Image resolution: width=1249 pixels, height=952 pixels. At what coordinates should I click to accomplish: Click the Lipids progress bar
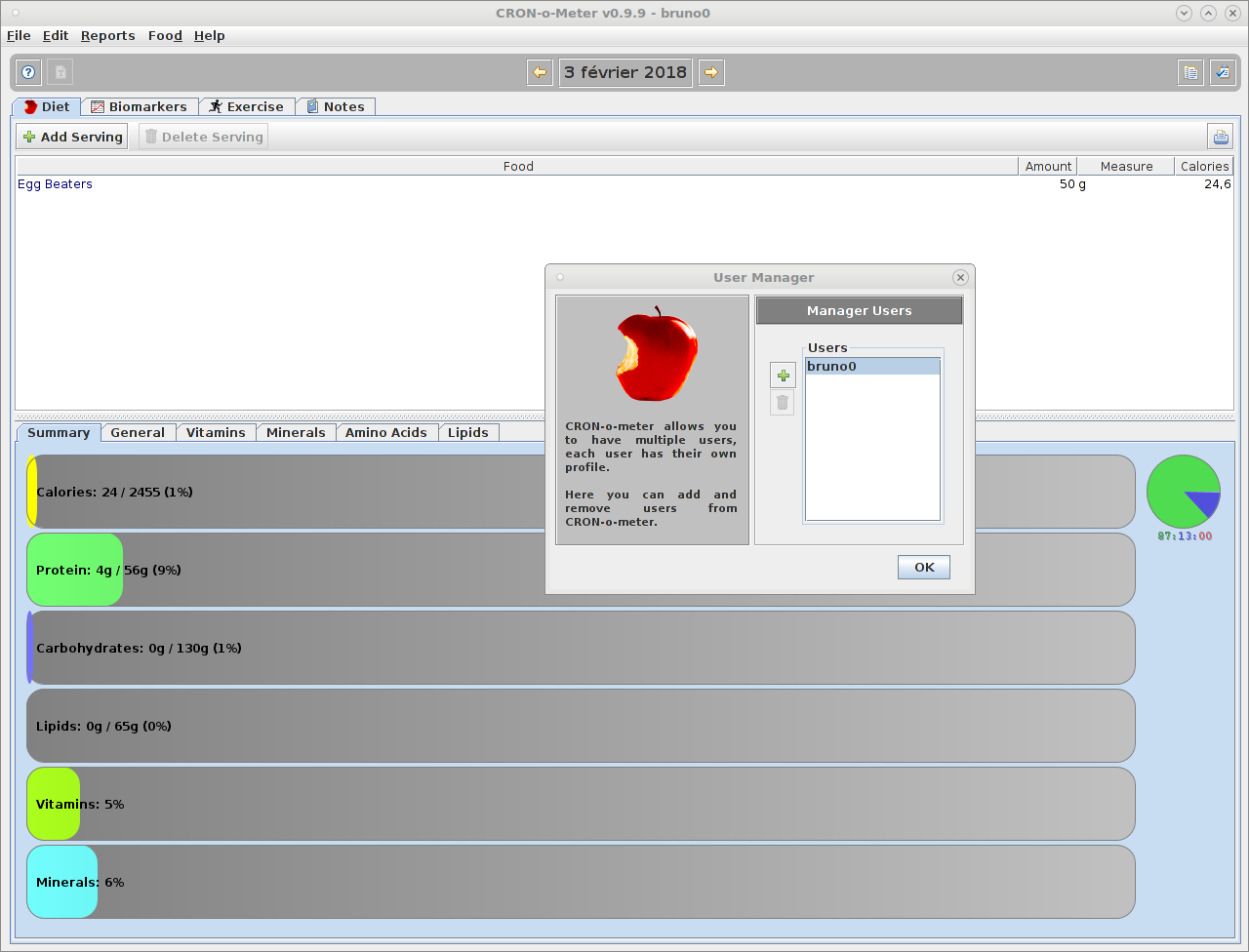coord(581,726)
